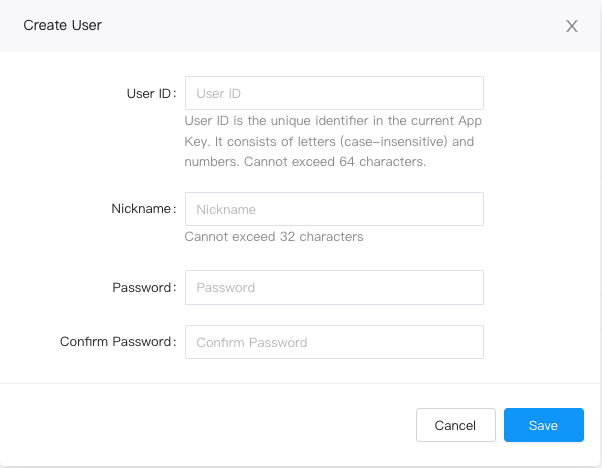
Task: Click the "Create User" dialog title
Action: (x=62, y=25)
